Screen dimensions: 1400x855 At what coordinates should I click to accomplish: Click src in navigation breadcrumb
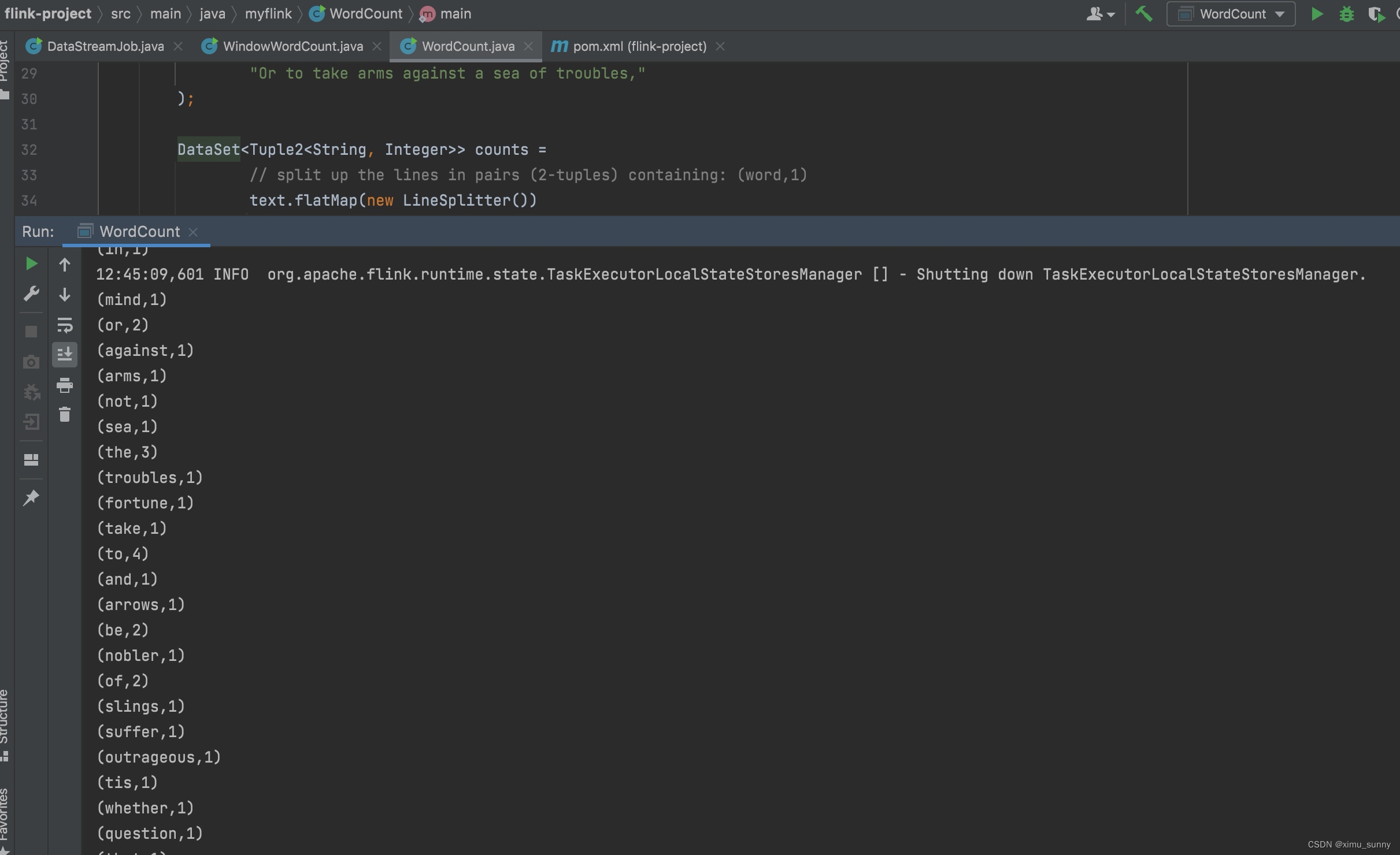tap(121, 14)
